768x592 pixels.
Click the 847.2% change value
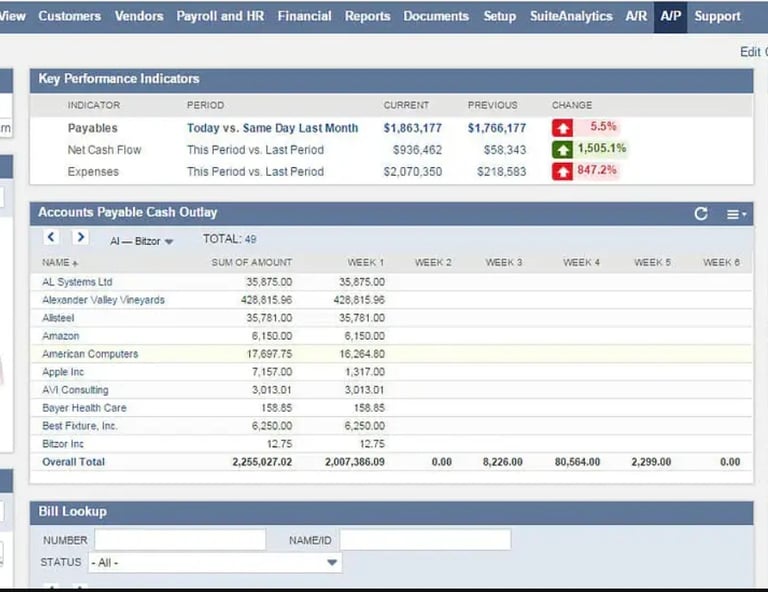pos(597,170)
